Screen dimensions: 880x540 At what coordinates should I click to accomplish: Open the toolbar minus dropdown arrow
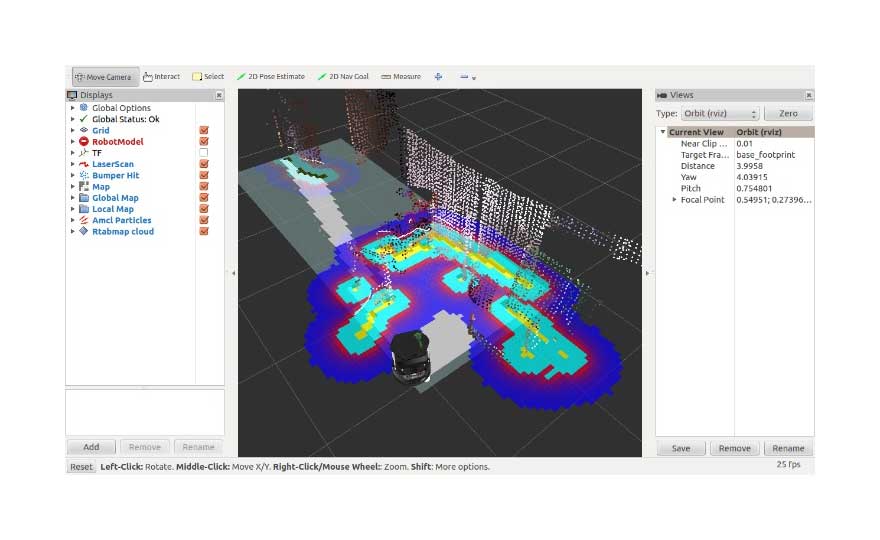[x=473, y=78]
